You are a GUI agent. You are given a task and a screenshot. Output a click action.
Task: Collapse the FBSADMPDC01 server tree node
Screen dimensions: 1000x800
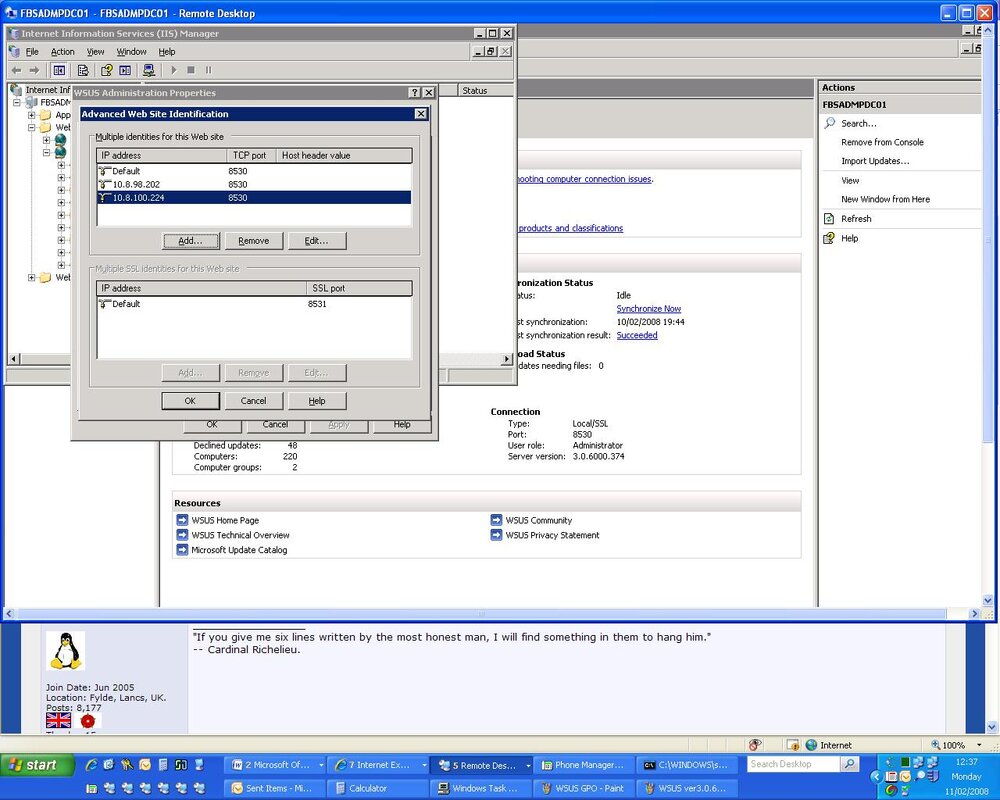(x=17, y=102)
